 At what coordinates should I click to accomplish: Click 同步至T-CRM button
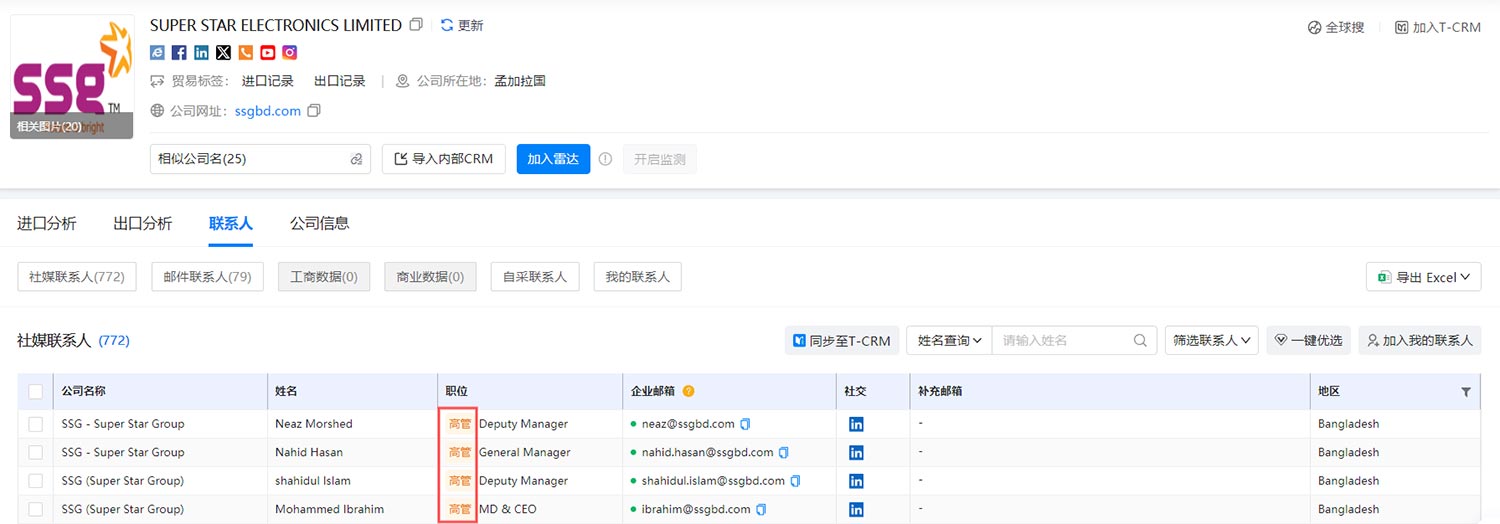[842, 340]
